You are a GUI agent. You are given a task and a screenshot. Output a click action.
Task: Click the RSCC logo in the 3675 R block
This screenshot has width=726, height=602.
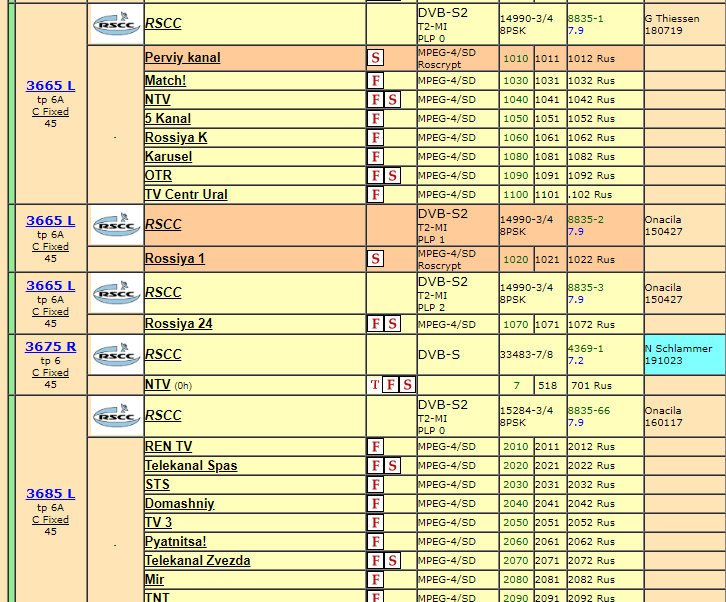[x=117, y=355]
